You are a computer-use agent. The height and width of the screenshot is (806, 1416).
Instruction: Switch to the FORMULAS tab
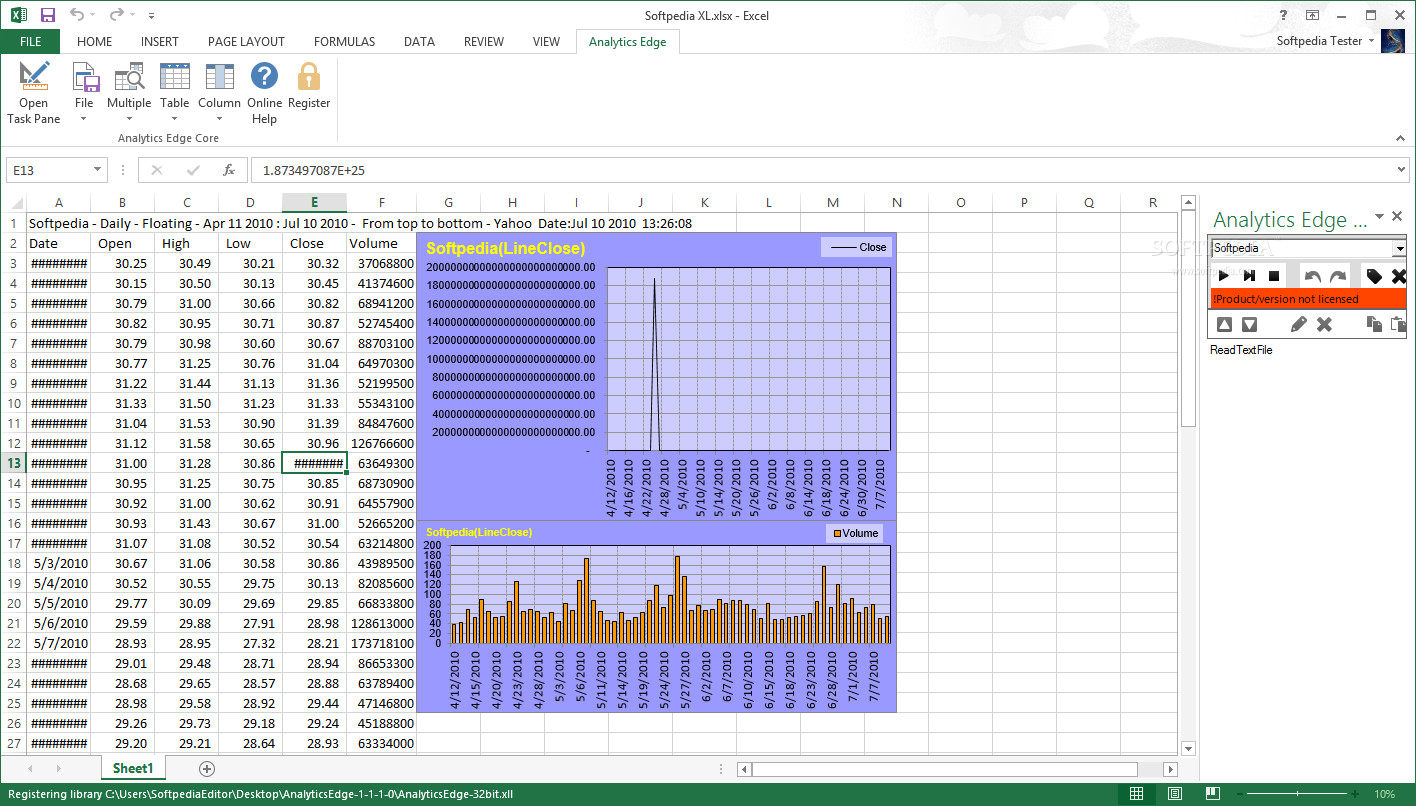pos(344,42)
